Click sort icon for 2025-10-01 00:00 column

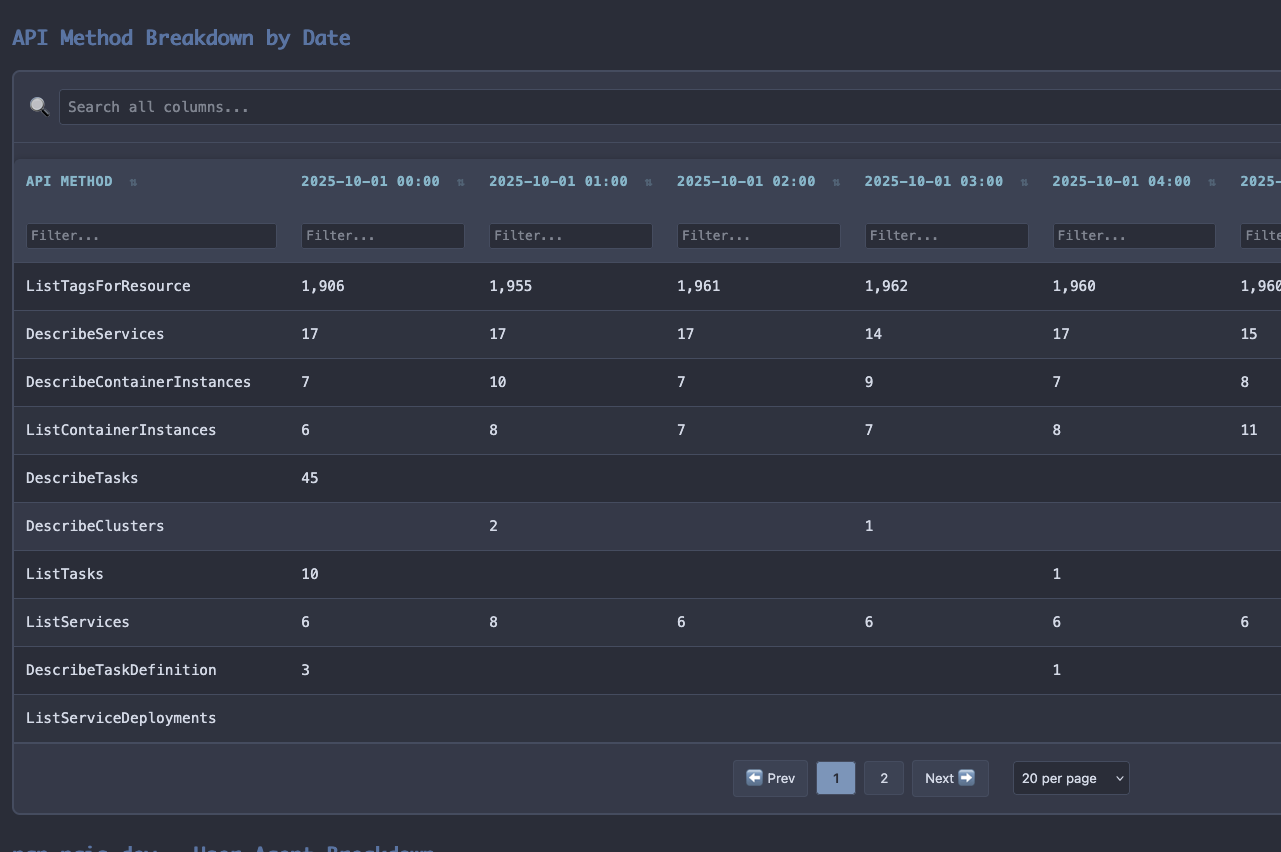tap(461, 182)
